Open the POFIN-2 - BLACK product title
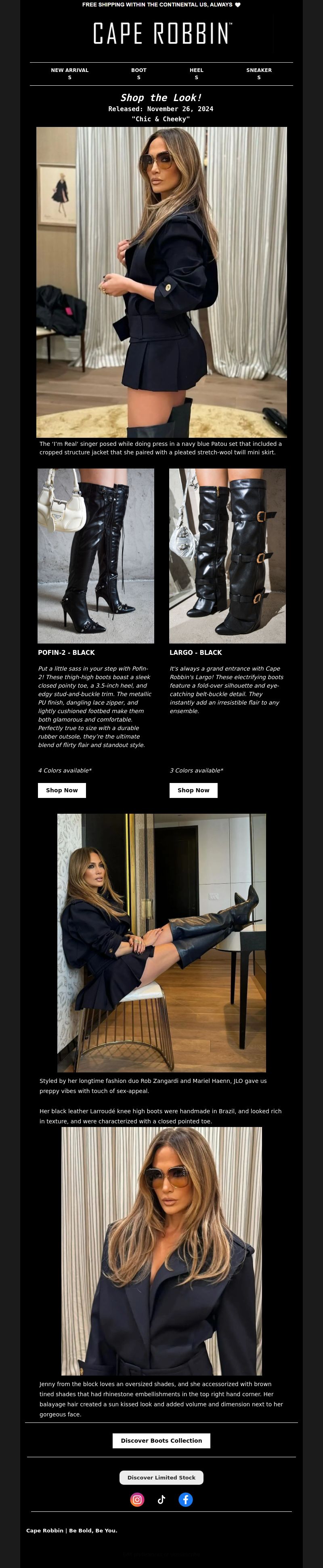Screen dimensions: 323x1568 tap(66, 652)
